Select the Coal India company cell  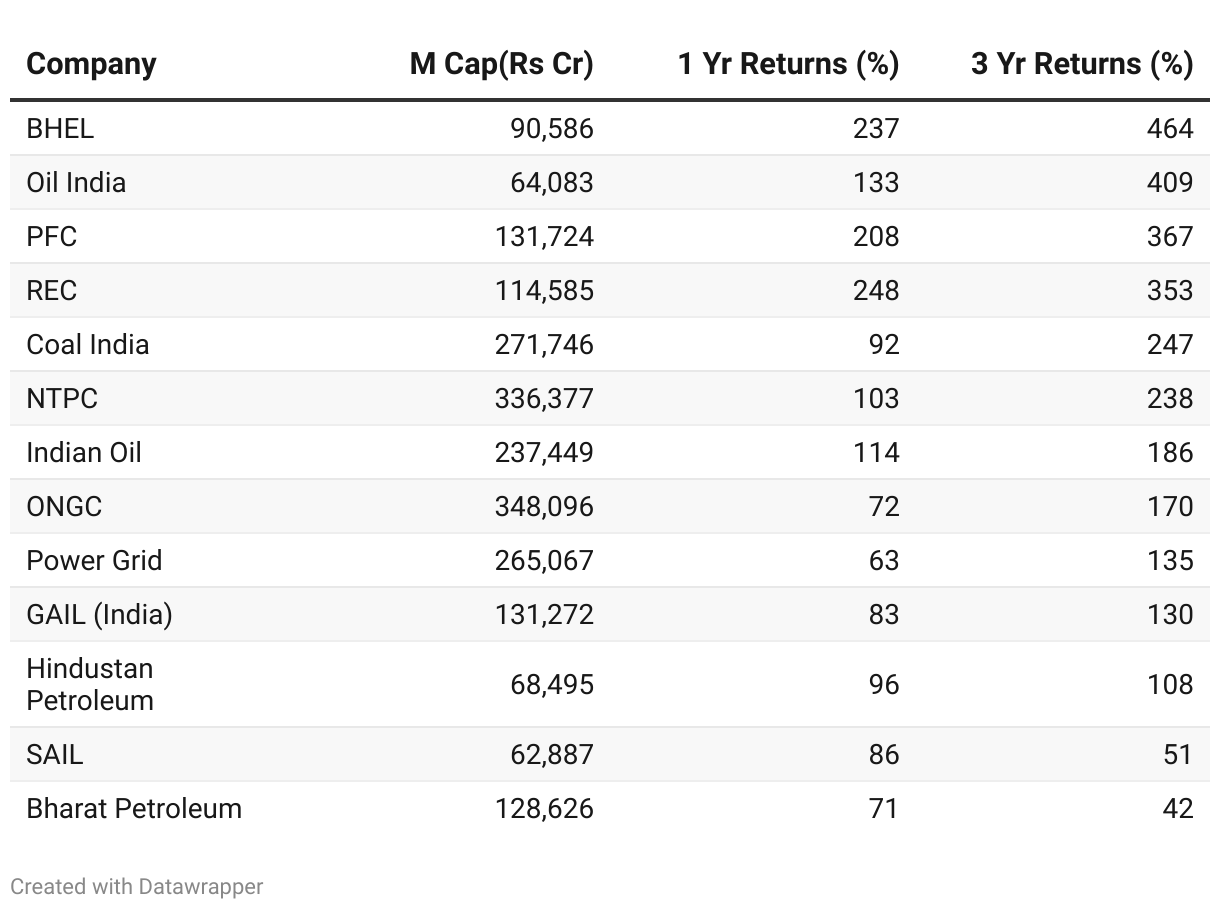pyautogui.click(x=88, y=344)
